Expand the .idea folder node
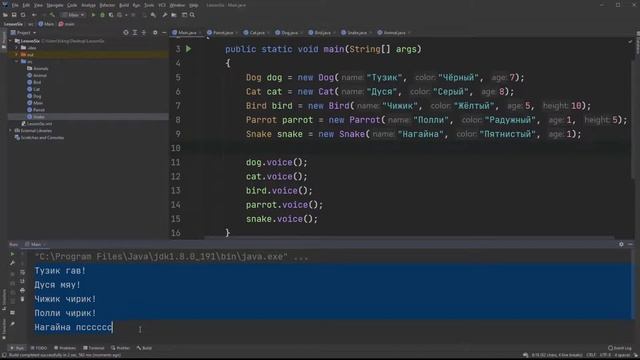 [x=17, y=48]
